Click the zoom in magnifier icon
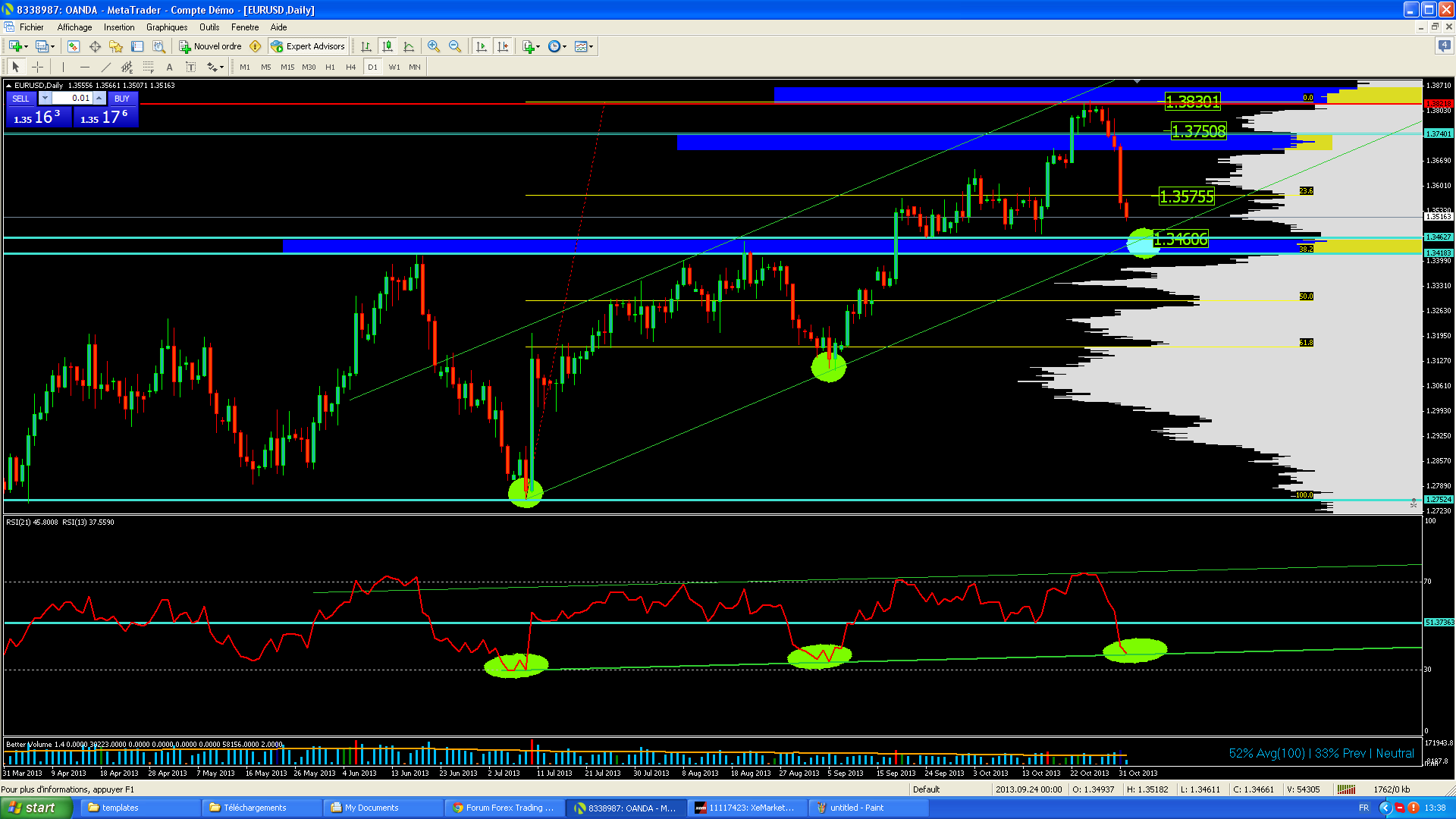 point(433,46)
